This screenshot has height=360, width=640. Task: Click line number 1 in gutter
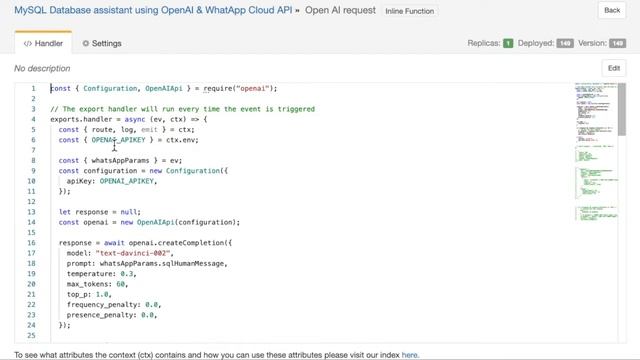pos(33,88)
